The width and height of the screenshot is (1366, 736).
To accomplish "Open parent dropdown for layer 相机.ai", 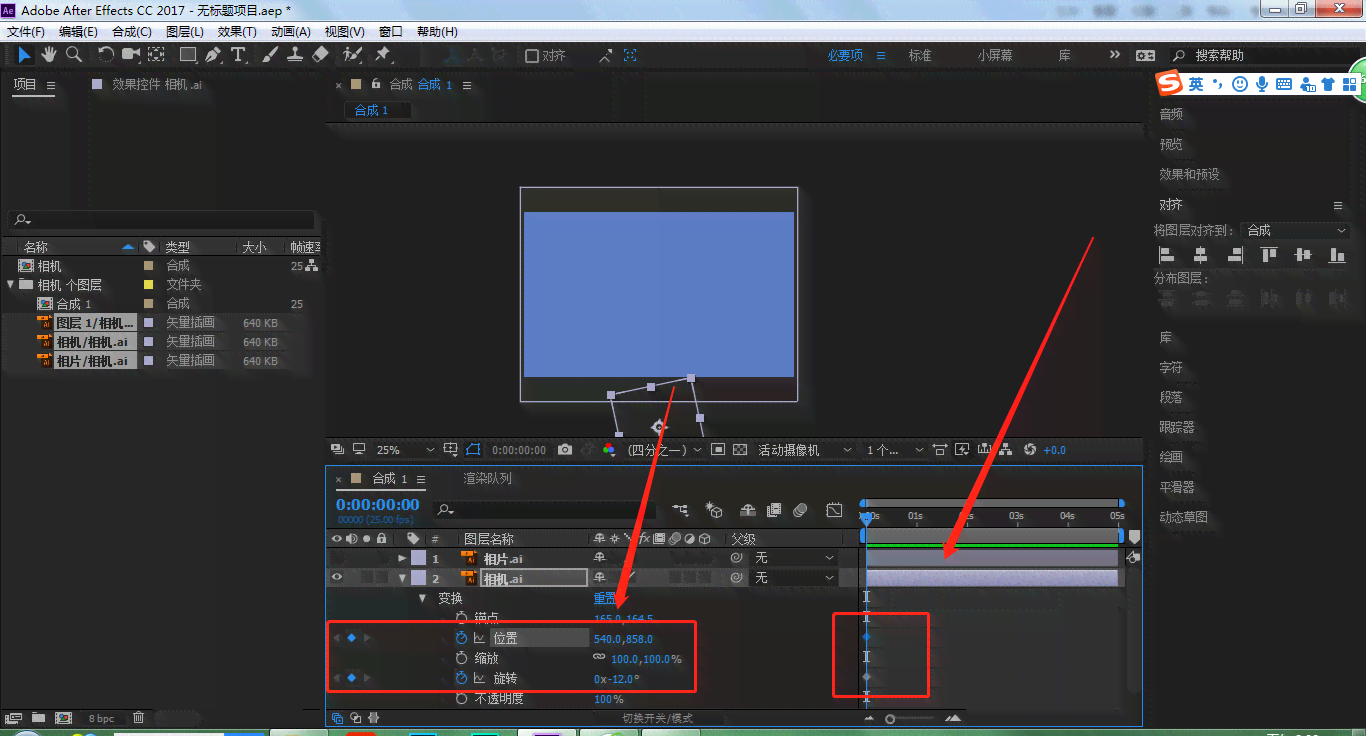I will click(x=795, y=578).
